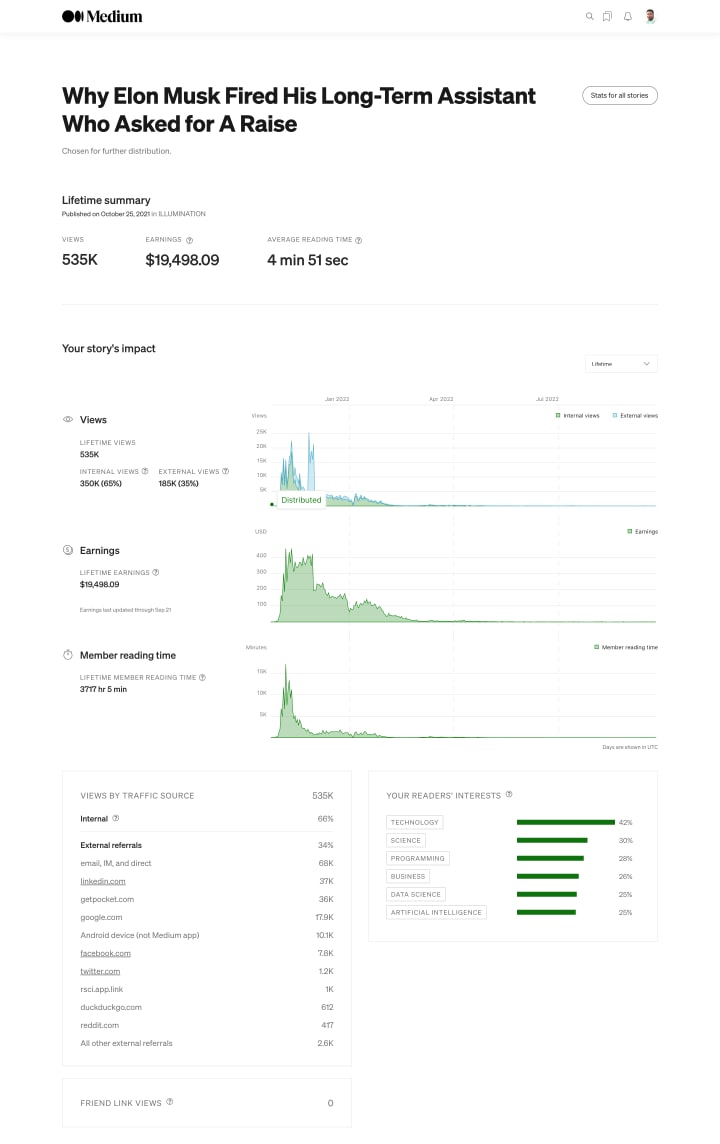Open the twitter.com referral link
Viewport: 720px width, 1144px height.
(100, 971)
